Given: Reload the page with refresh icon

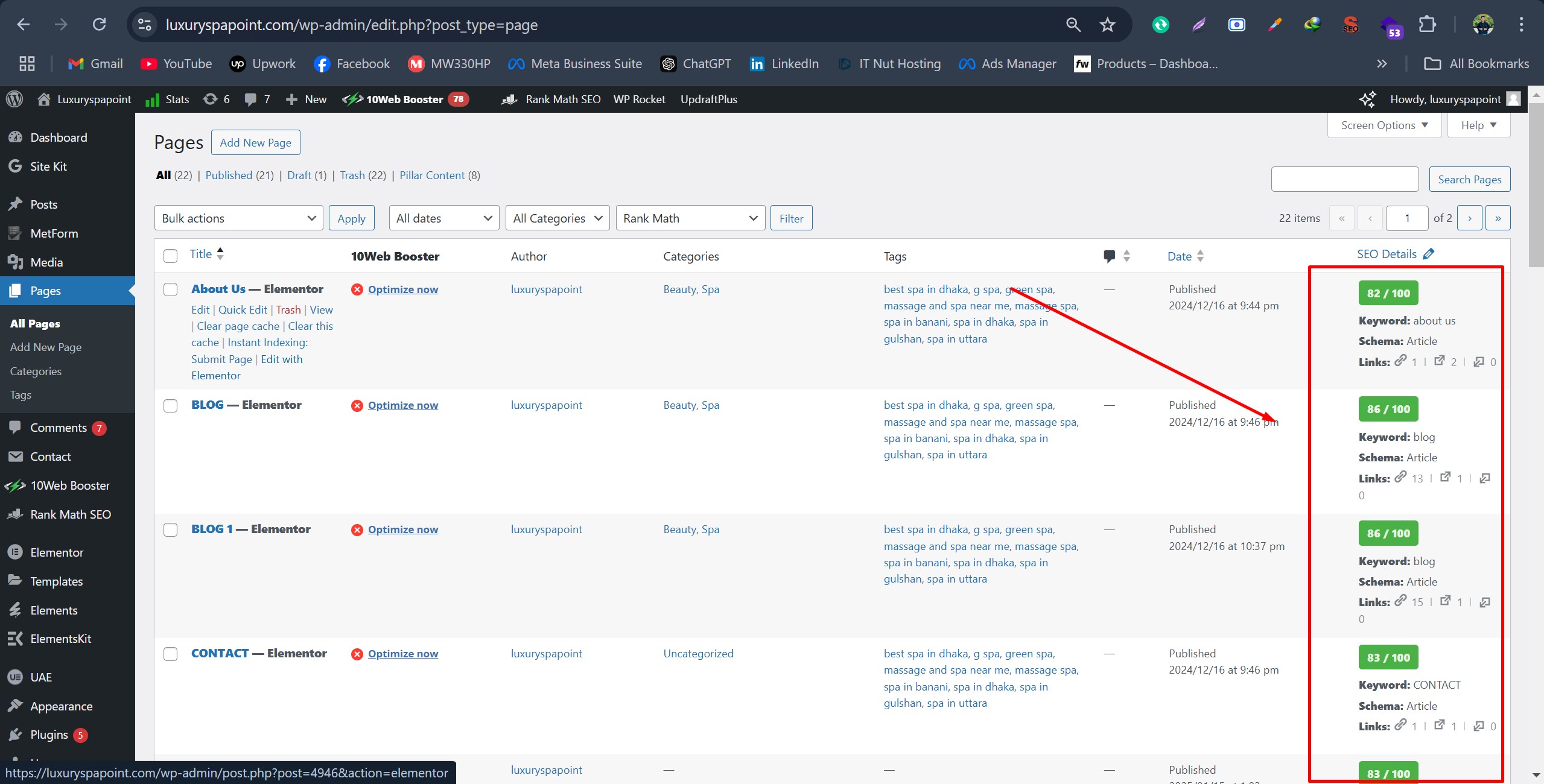Looking at the screenshot, I should pos(100,25).
